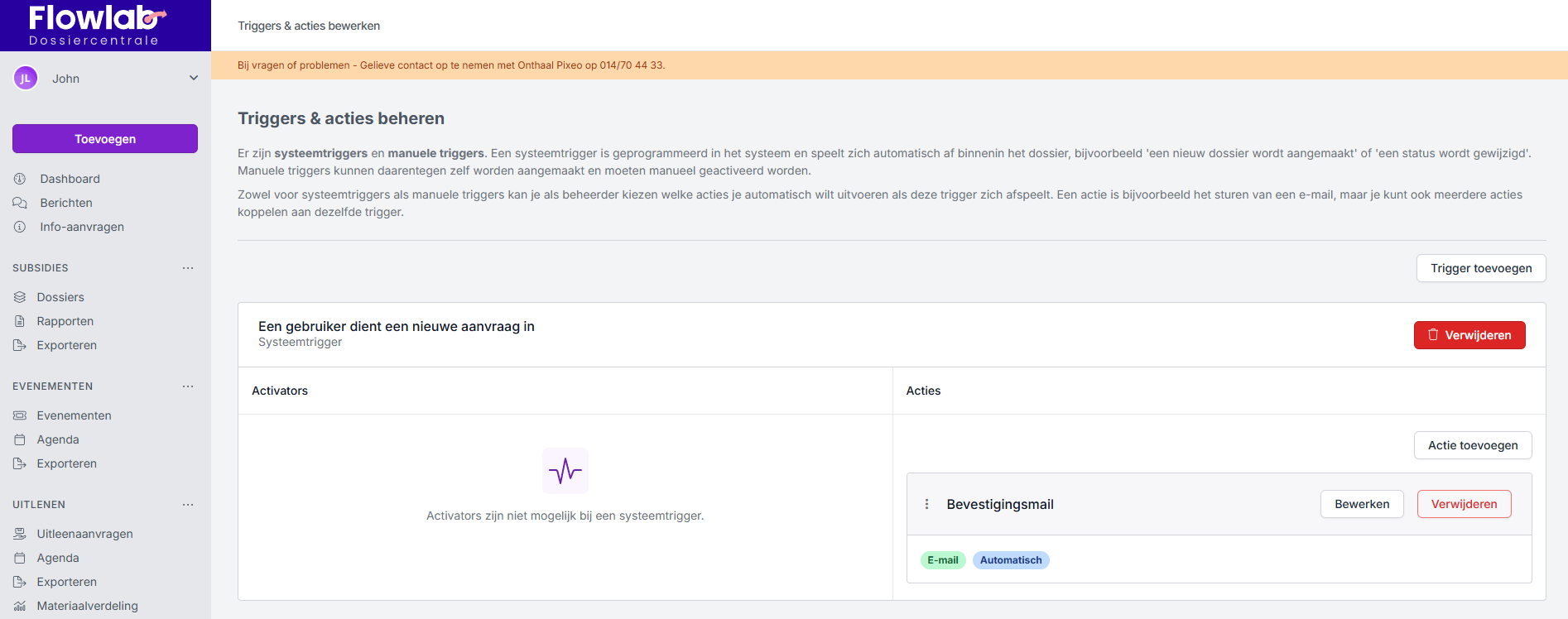This screenshot has height=619, width=1568.
Task: Open Berichten chat icon
Action: point(20,203)
